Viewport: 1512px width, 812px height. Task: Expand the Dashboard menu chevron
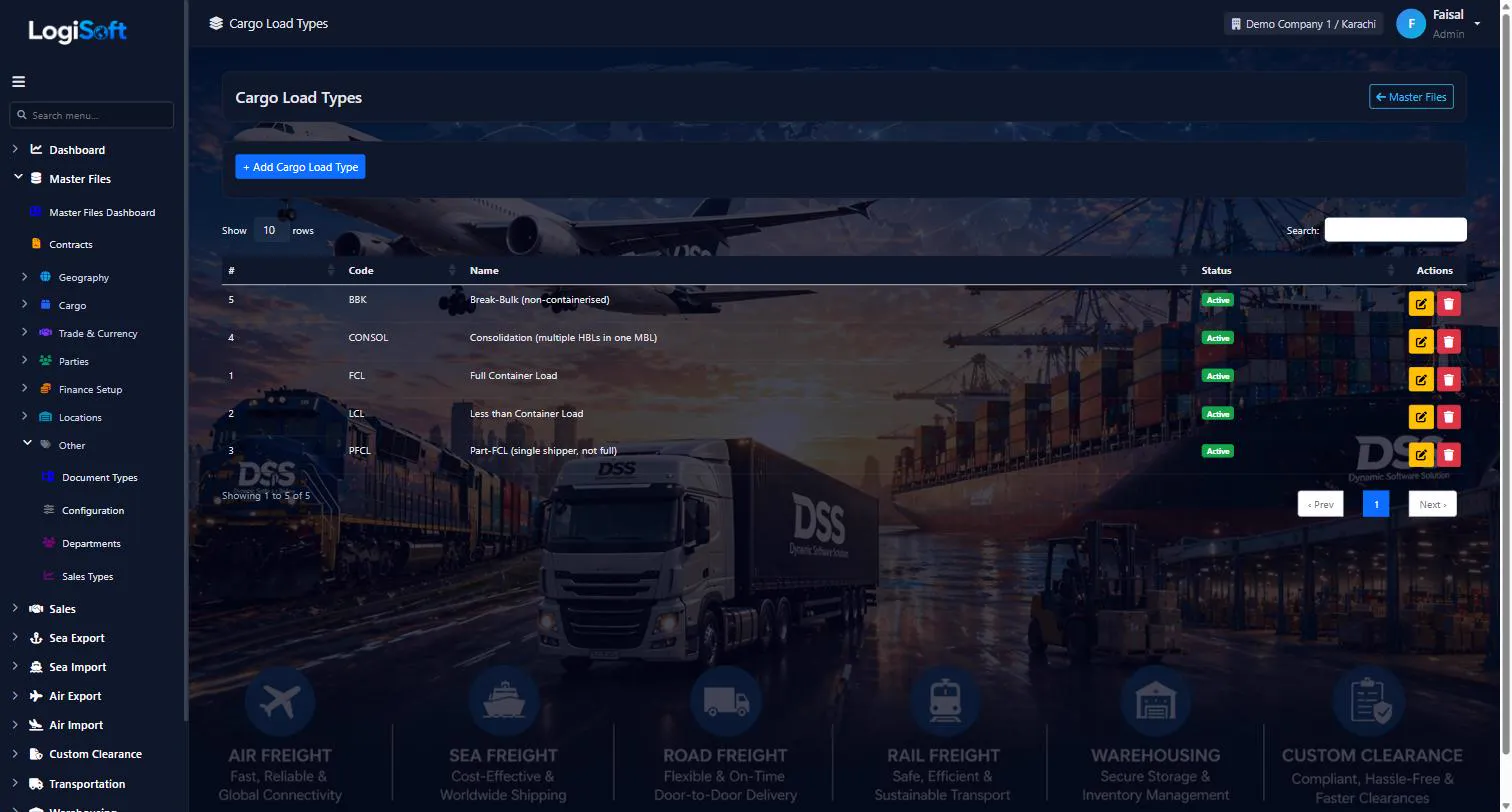click(15, 149)
